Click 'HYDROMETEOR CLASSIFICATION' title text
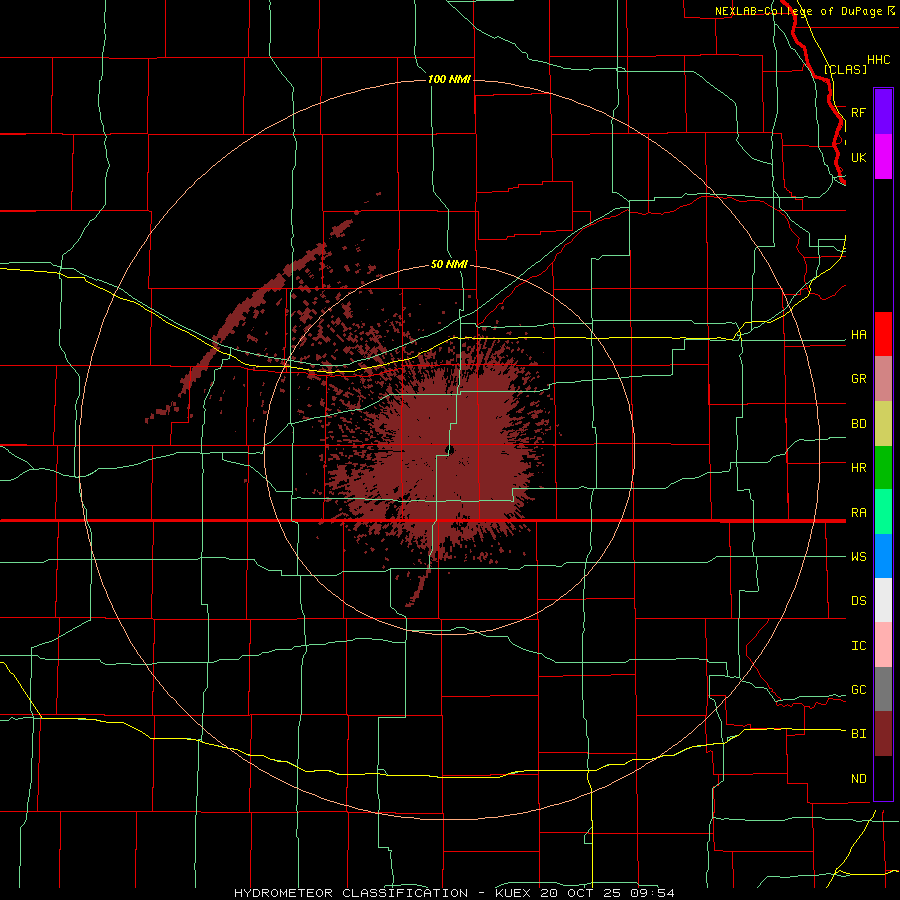Screen dimensions: 900x900 [351, 893]
